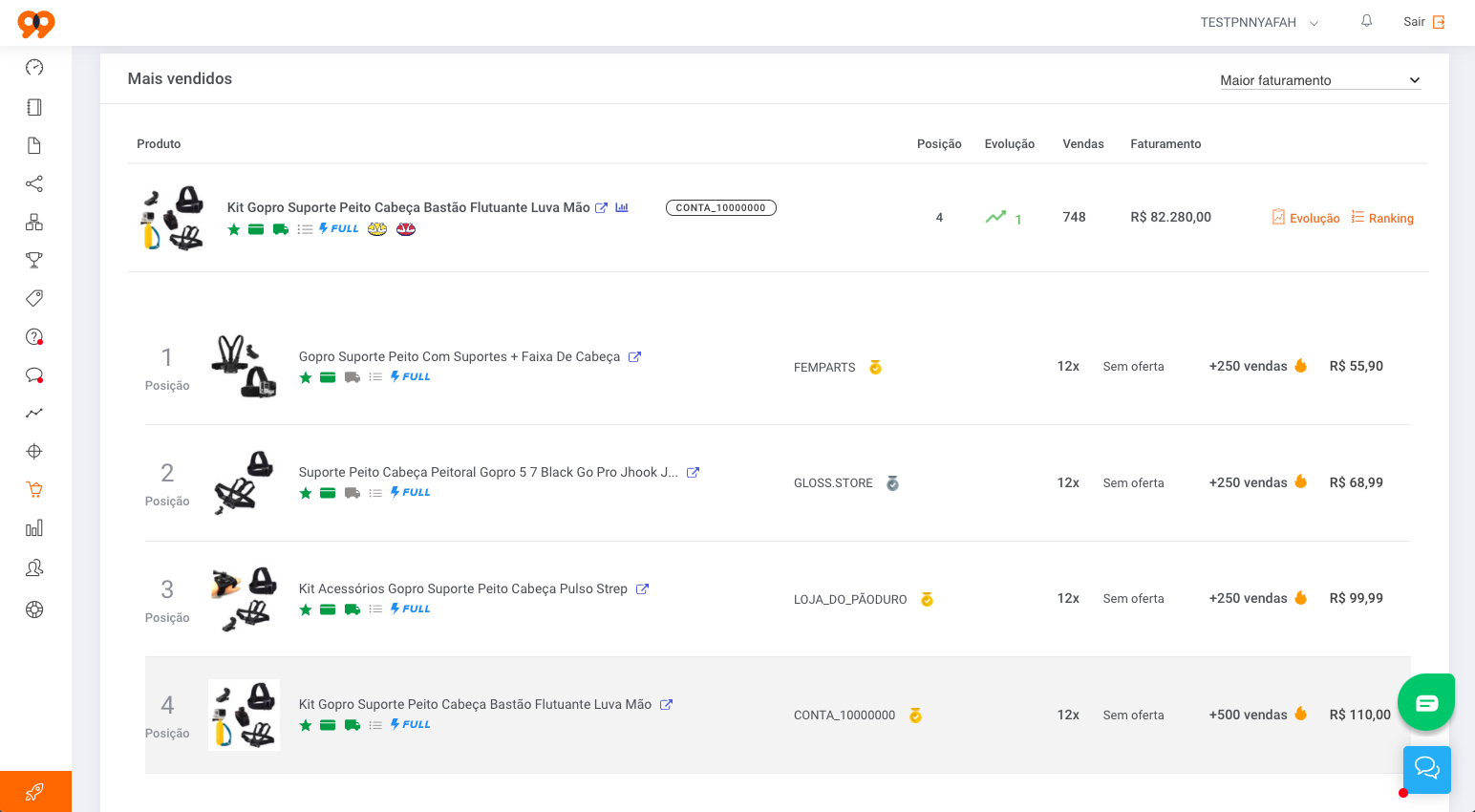Click seller name GLOSS.STORE
The image size is (1475, 812).
833,483
